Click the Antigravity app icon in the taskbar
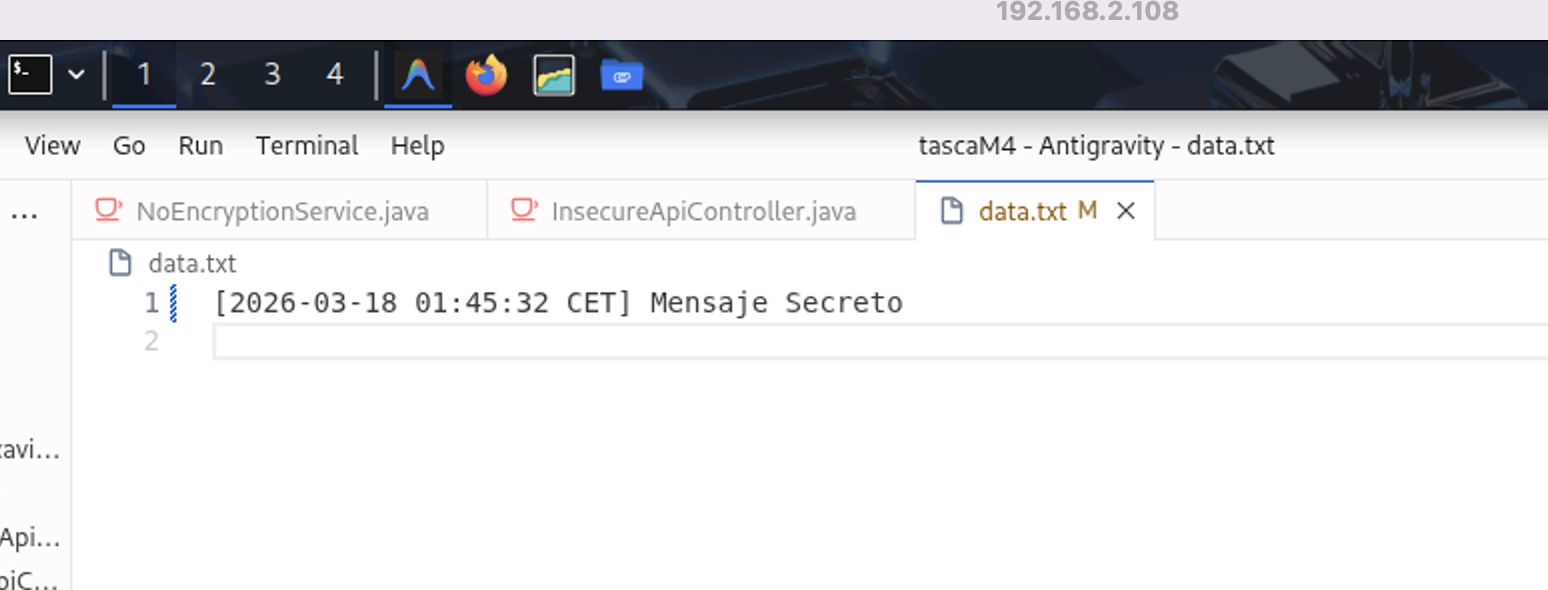 [x=418, y=75]
